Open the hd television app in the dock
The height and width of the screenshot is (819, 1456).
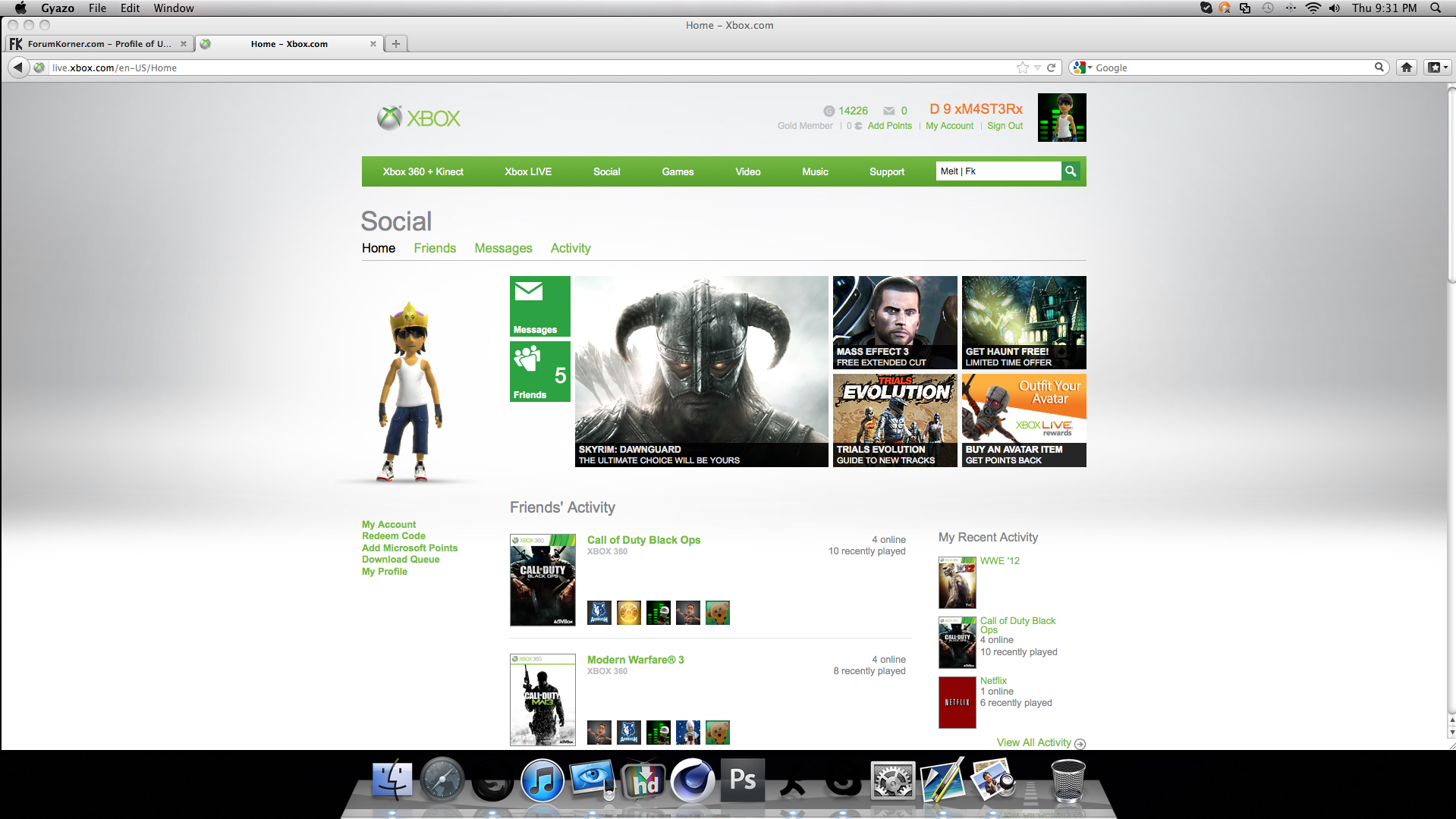point(643,780)
